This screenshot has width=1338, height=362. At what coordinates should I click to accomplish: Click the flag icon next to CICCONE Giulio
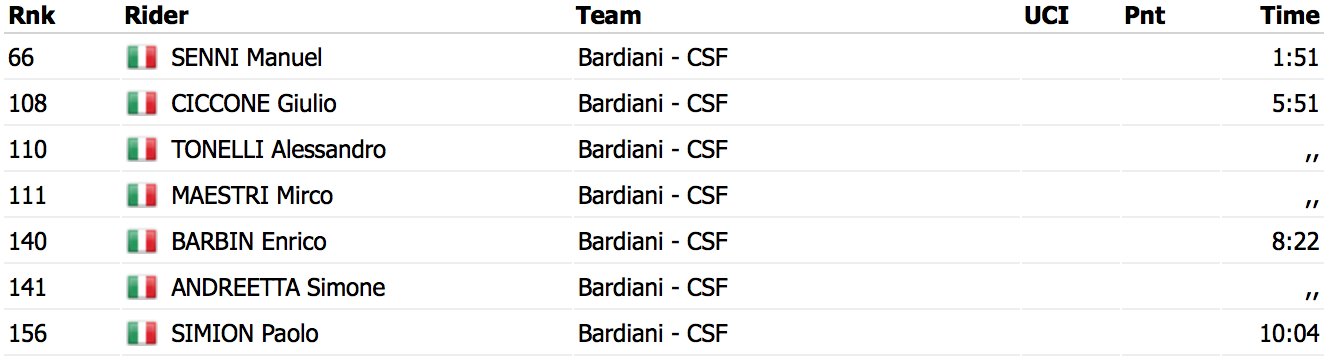[x=142, y=104]
